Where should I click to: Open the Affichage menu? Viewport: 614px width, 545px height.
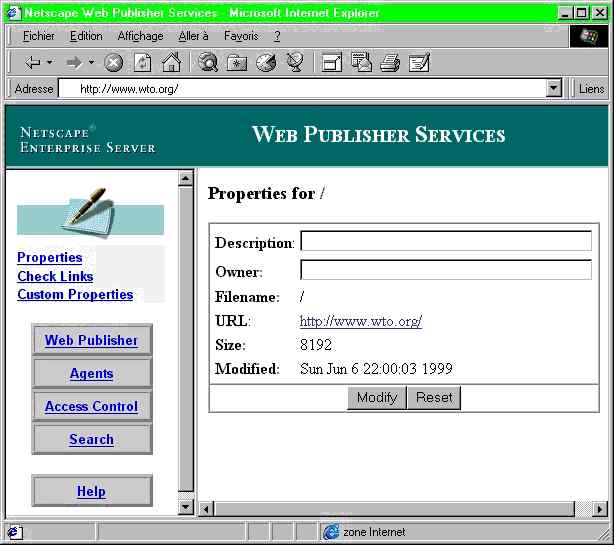click(141, 36)
